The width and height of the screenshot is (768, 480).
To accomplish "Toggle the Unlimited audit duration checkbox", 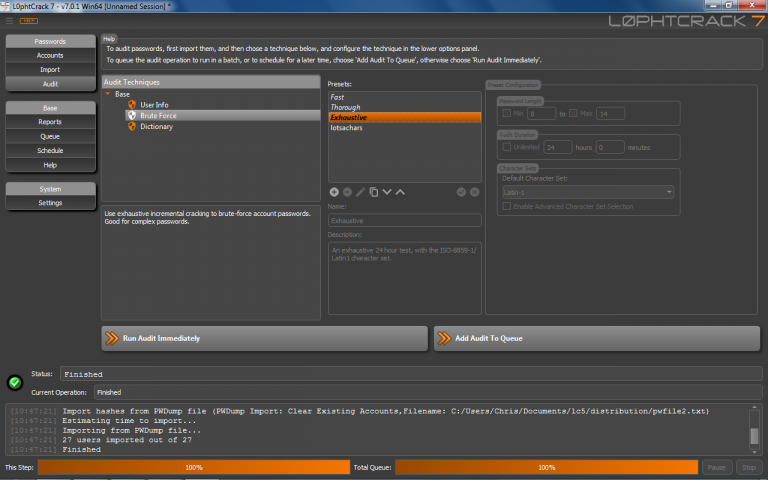I will (x=505, y=147).
